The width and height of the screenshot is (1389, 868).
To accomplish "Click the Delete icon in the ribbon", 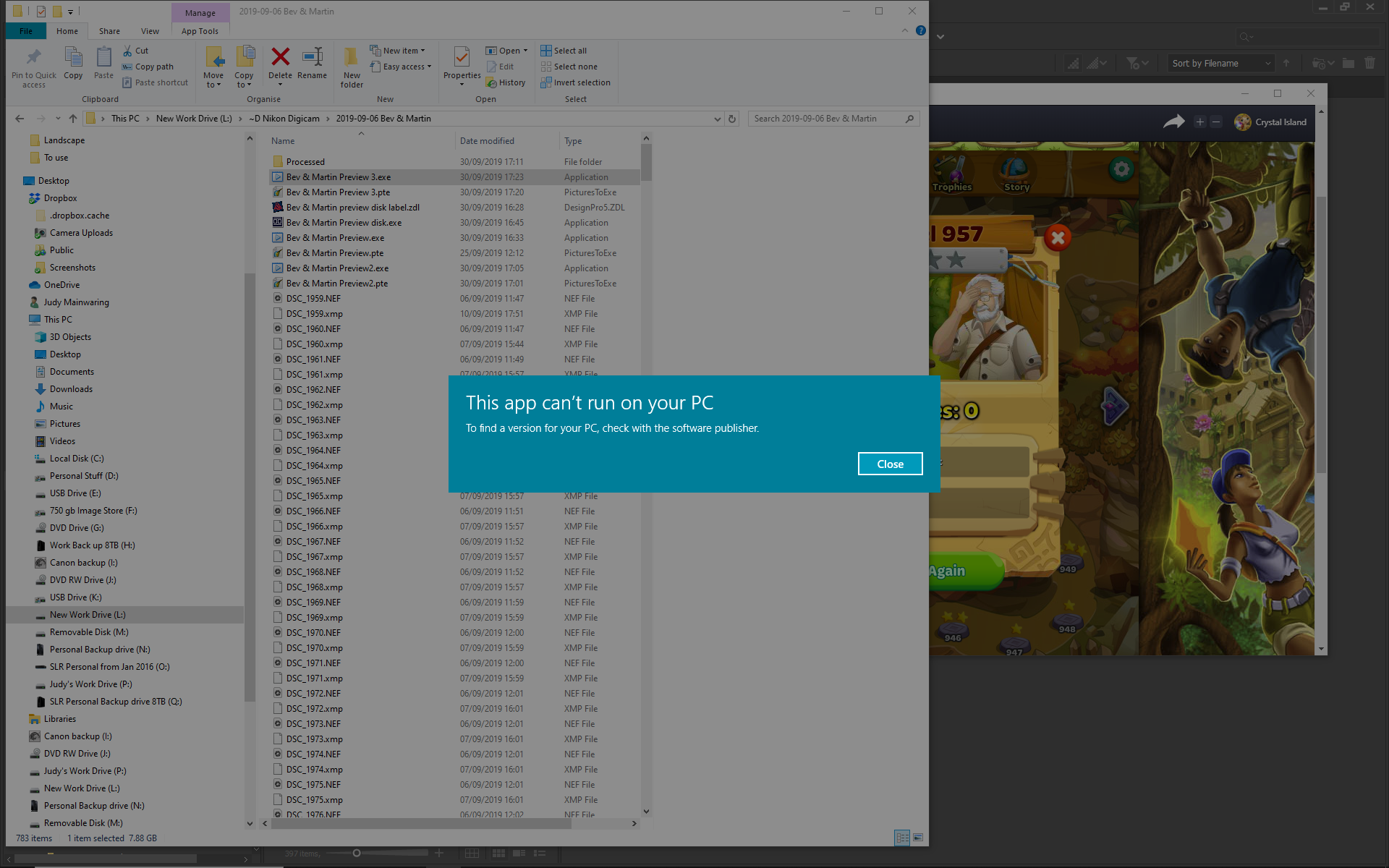I will click(280, 57).
